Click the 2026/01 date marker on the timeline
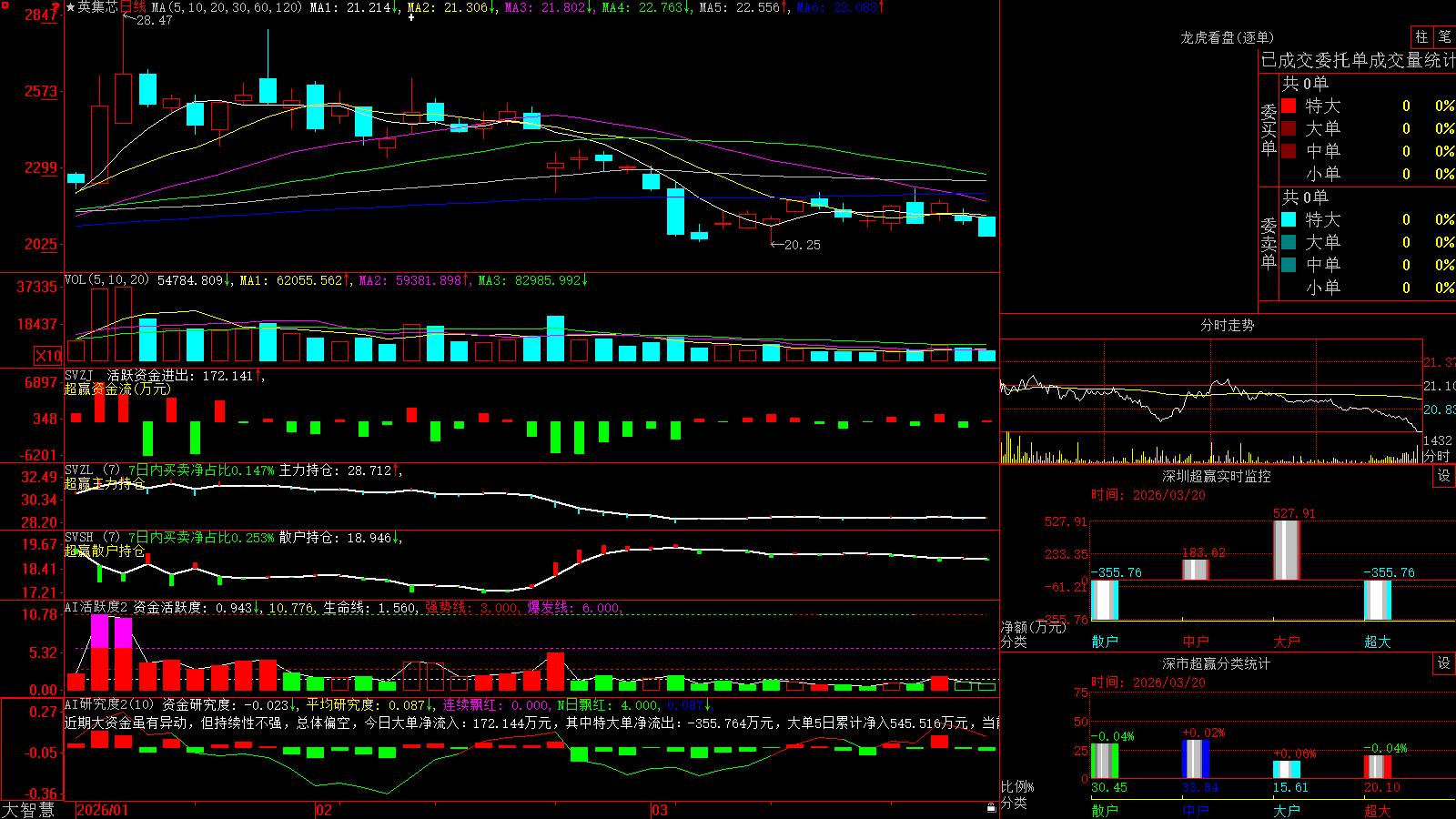This screenshot has height=819, width=1456. (103, 810)
